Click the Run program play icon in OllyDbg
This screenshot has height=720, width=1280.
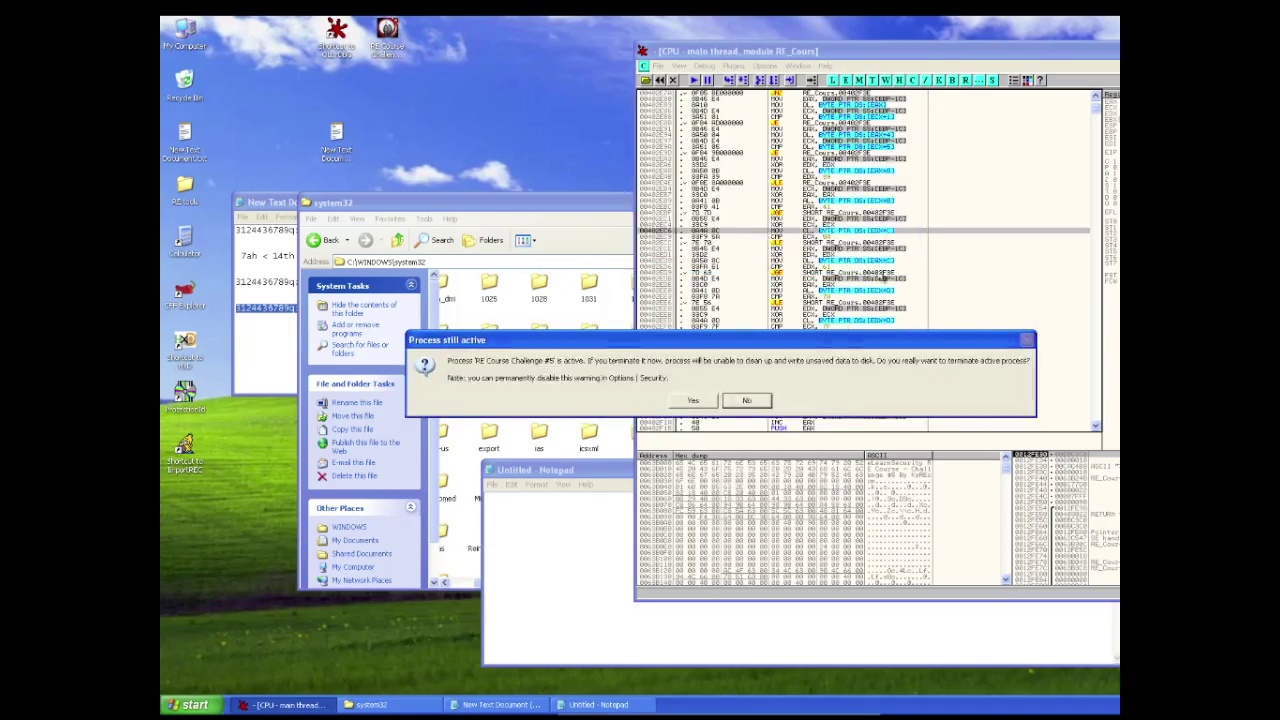point(694,80)
